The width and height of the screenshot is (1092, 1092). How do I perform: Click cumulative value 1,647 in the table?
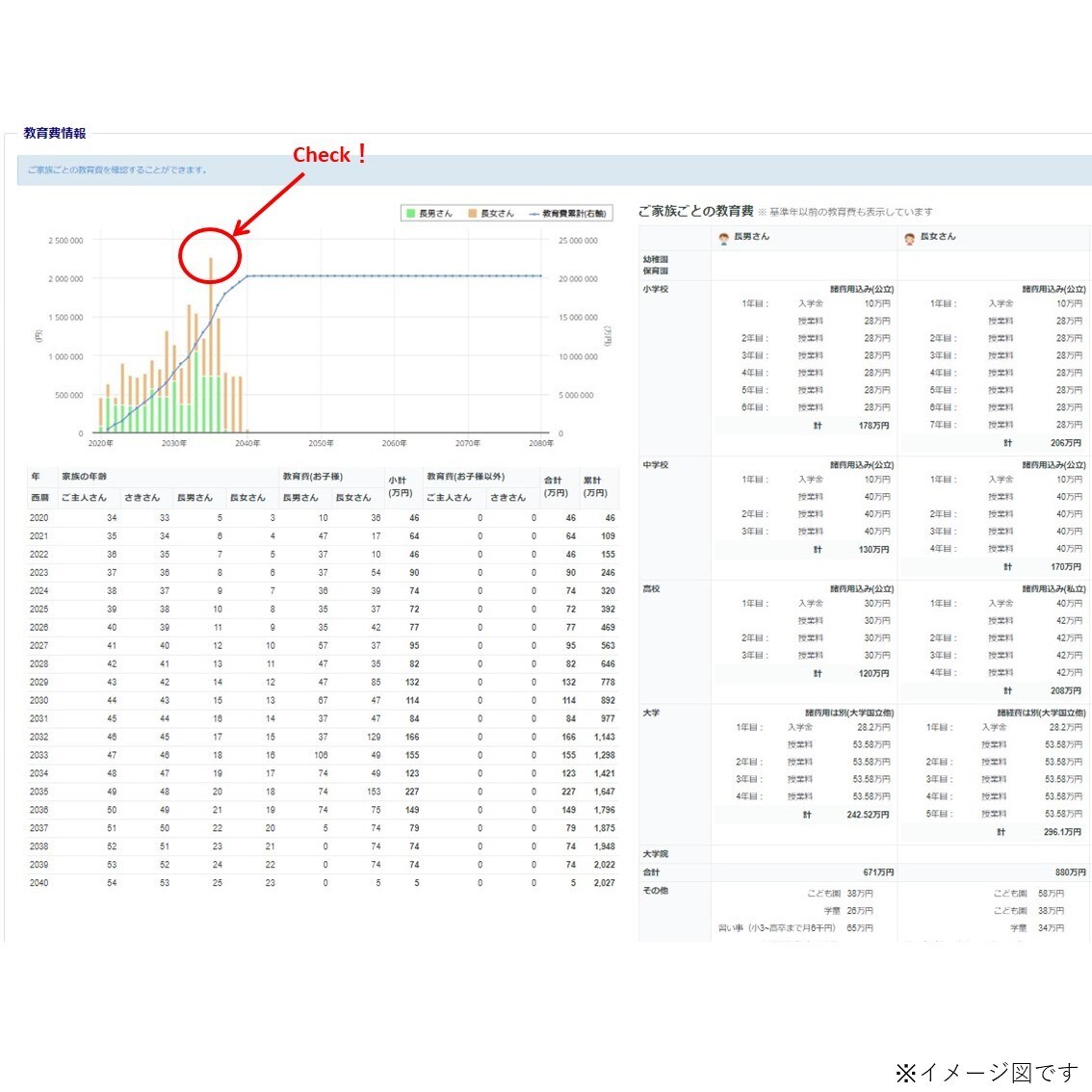click(x=605, y=792)
